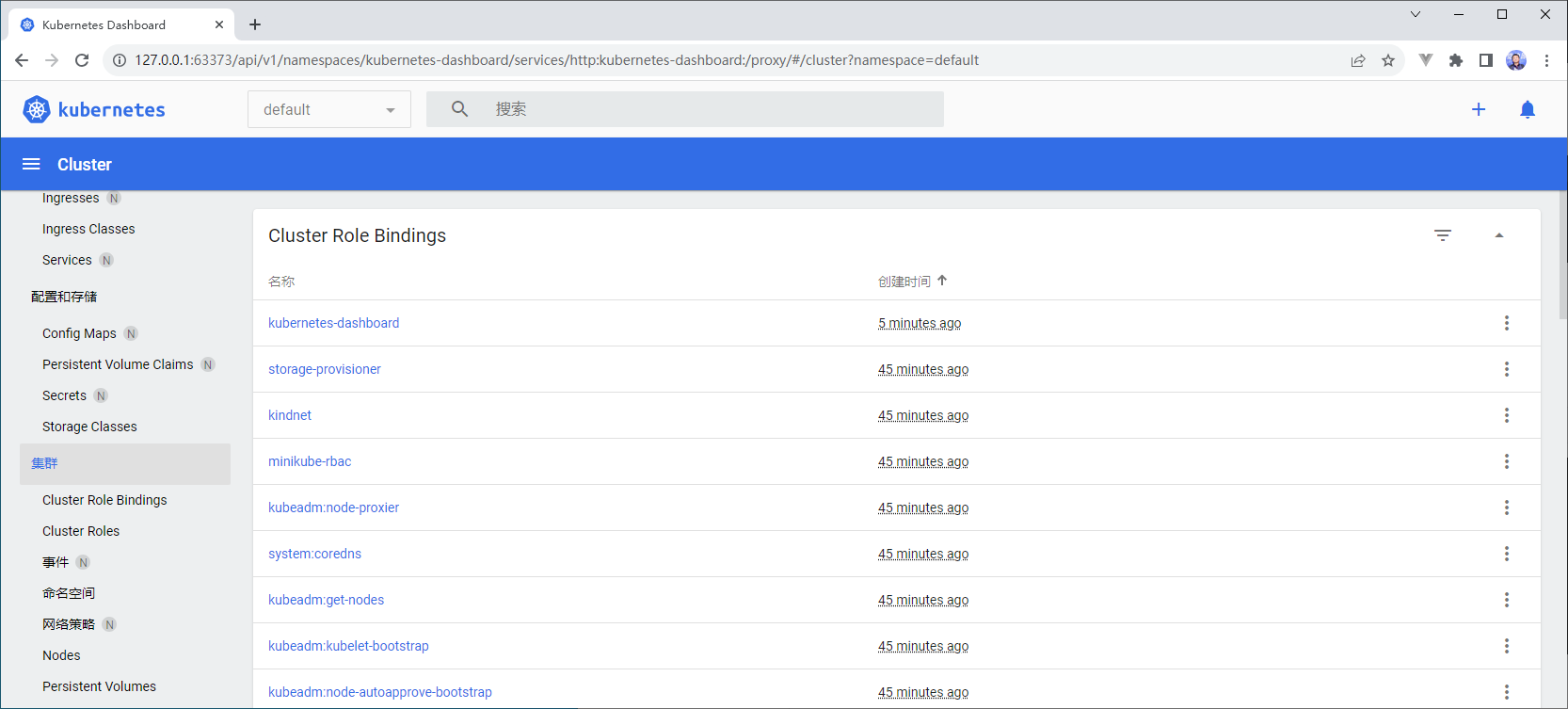
Task: Open Nodes in sidebar
Action: pyautogui.click(x=61, y=655)
